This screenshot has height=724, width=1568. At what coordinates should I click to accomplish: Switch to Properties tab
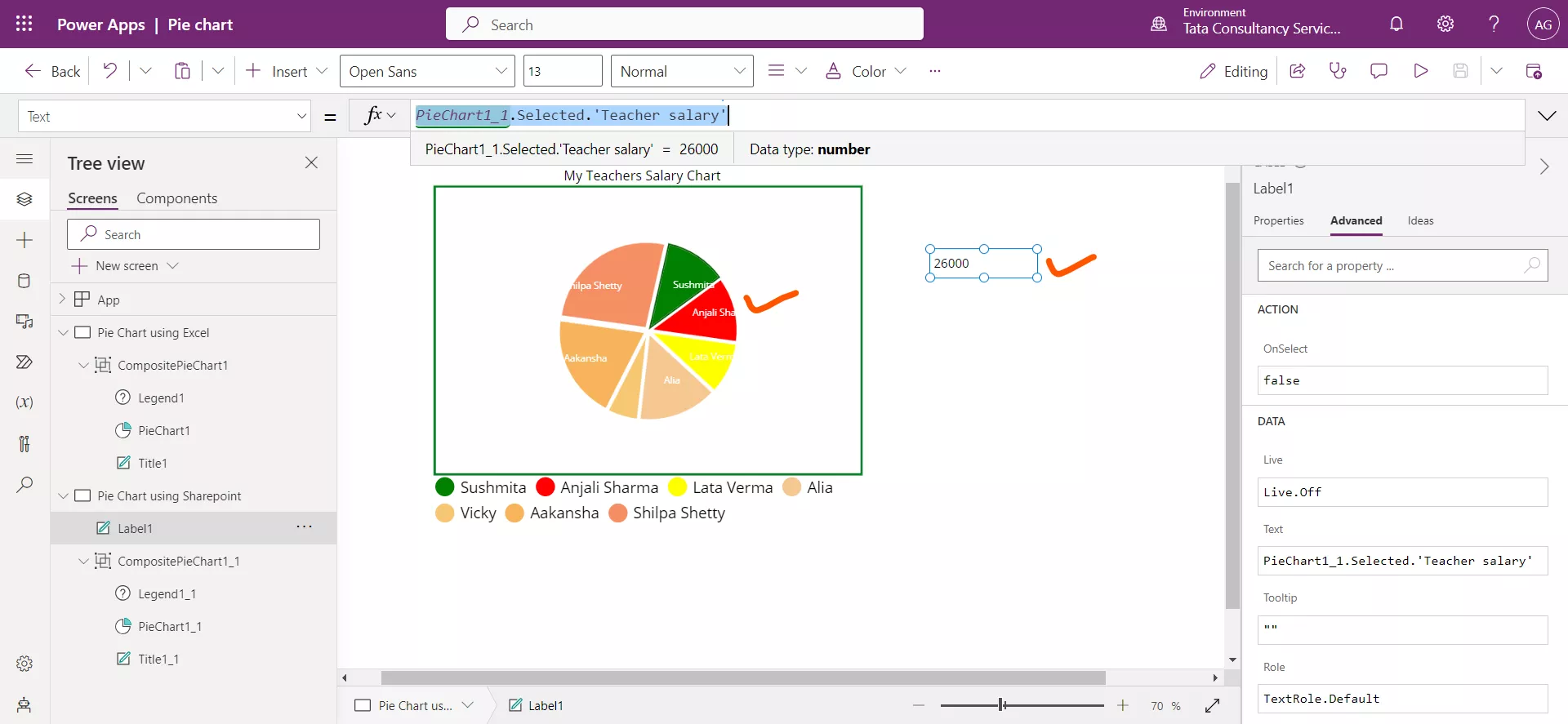coord(1278,220)
